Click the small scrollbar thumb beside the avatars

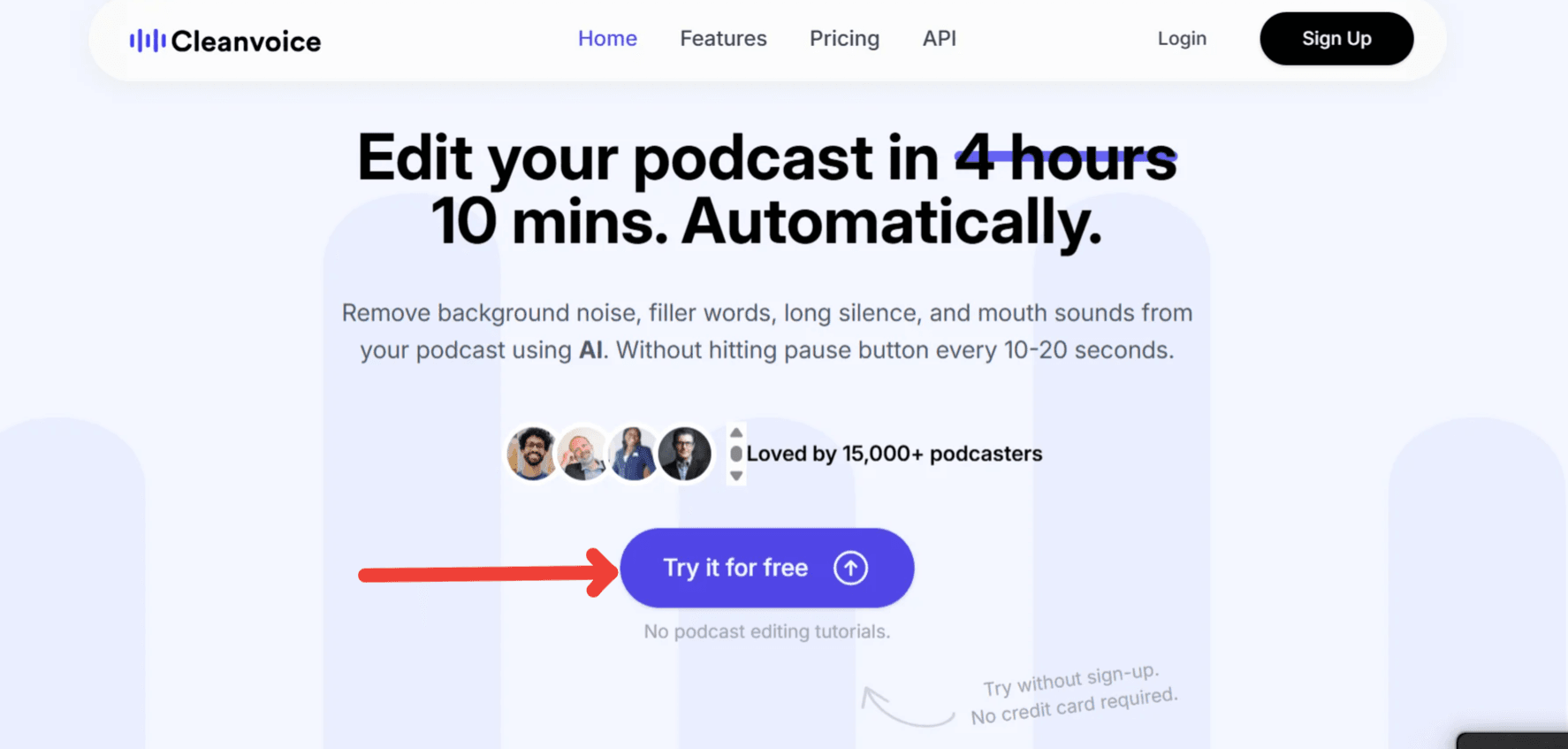pyautogui.click(x=736, y=454)
